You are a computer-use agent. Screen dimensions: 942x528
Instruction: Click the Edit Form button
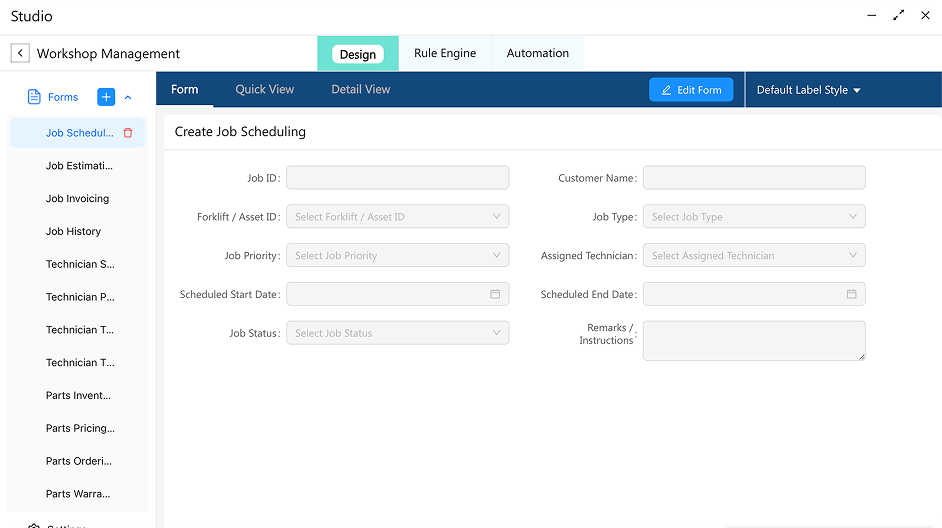[x=691, y=90]
